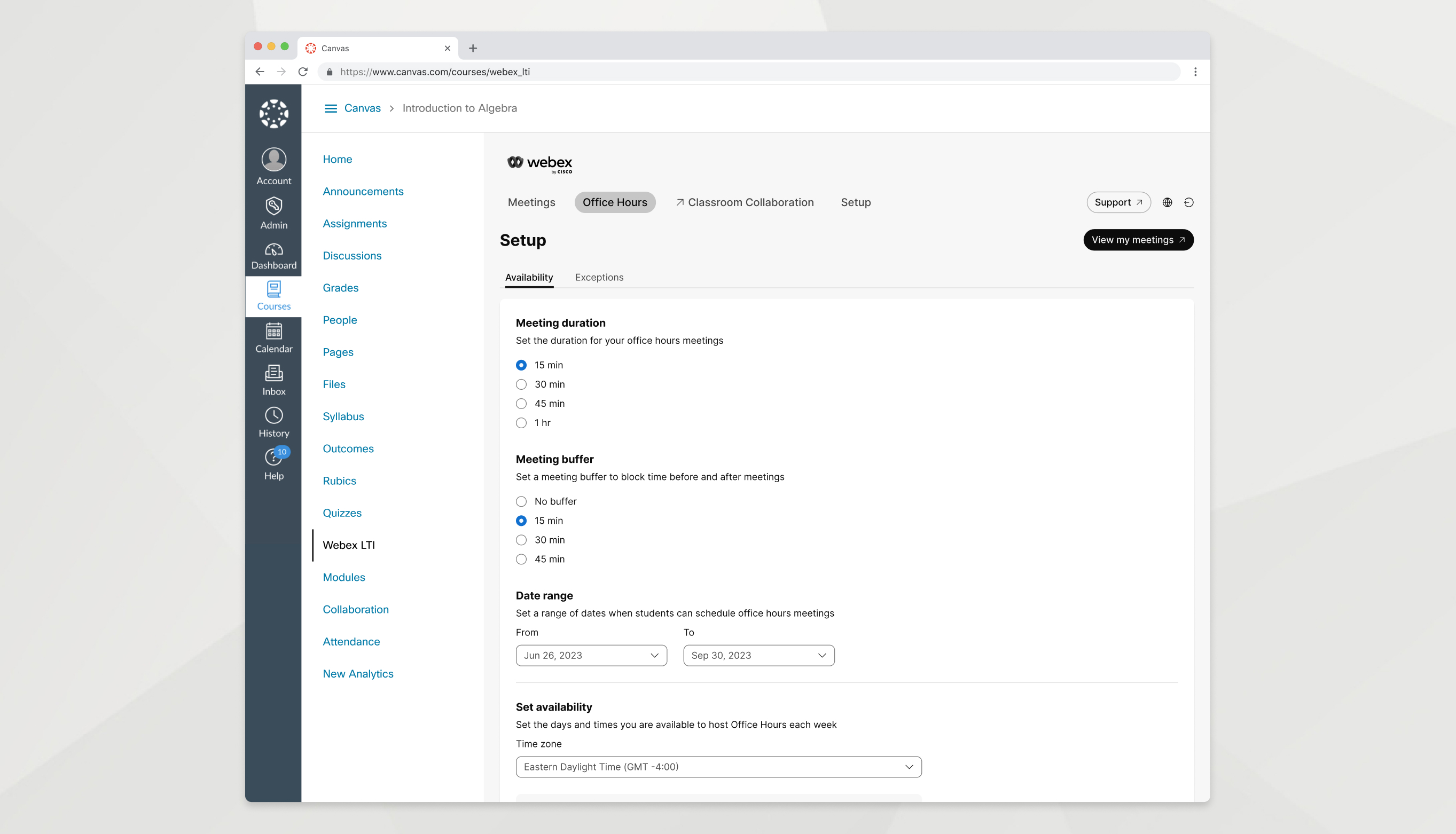Click the refresh/sync icon top right
1456x834 pixels.
coord(1188,202)
